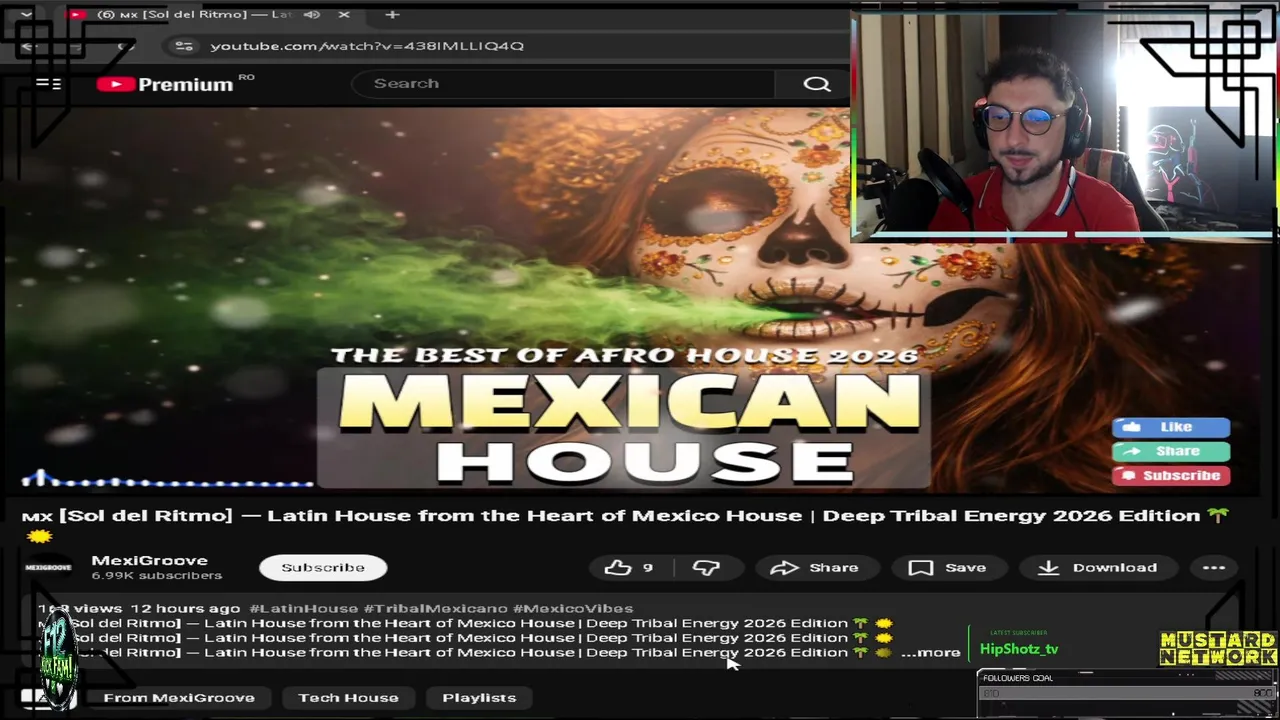Select the Tech House filter chip
Image resolution: width=1280 pixels, height=720 pixels.
pyautogui.click(x=348, y=697)
